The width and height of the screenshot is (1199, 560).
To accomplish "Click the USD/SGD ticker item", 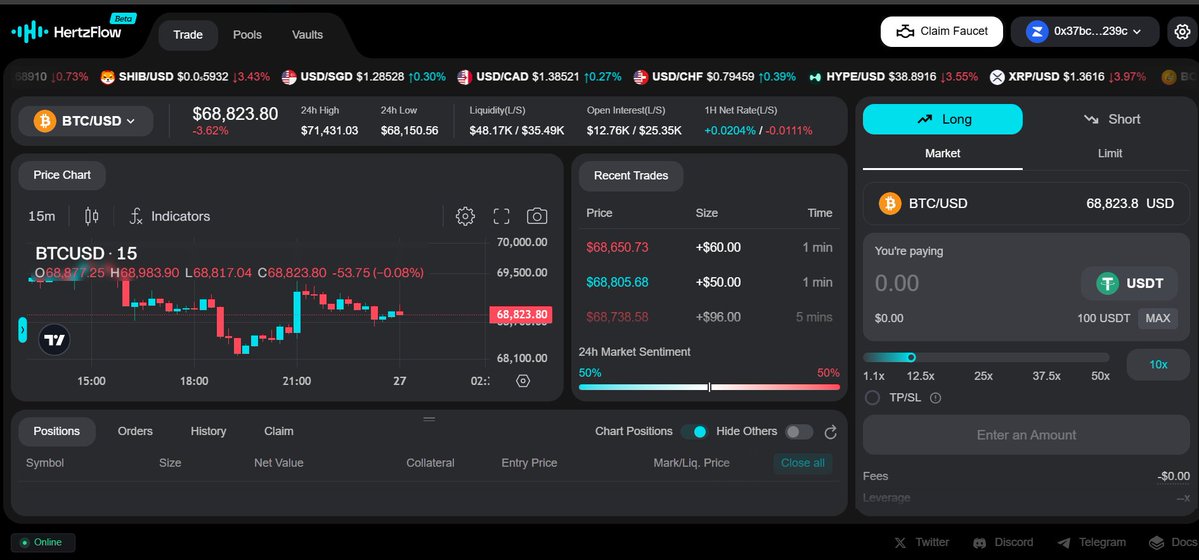I will pyautogui.click(x=363, y=77).
